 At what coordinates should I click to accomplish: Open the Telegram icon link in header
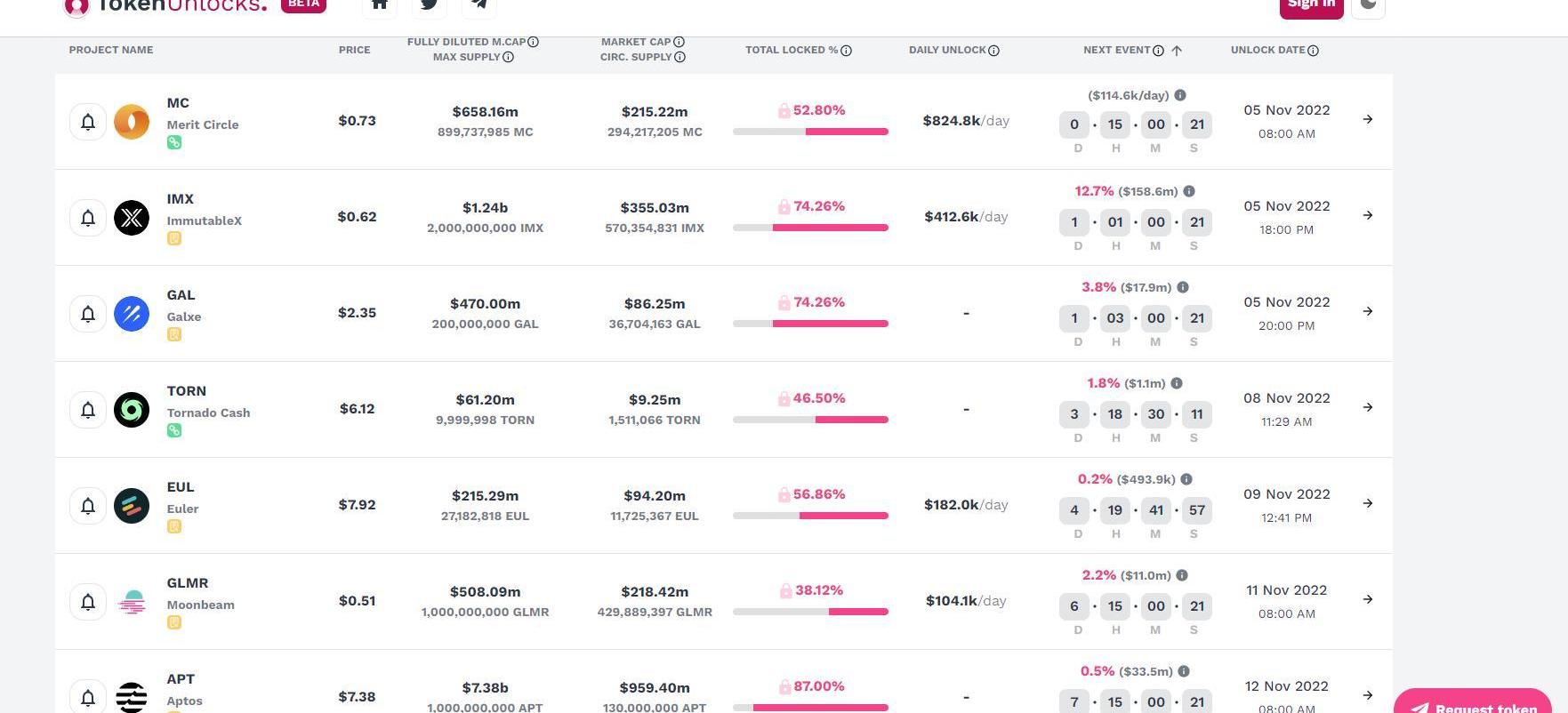(x=479, y=4)
